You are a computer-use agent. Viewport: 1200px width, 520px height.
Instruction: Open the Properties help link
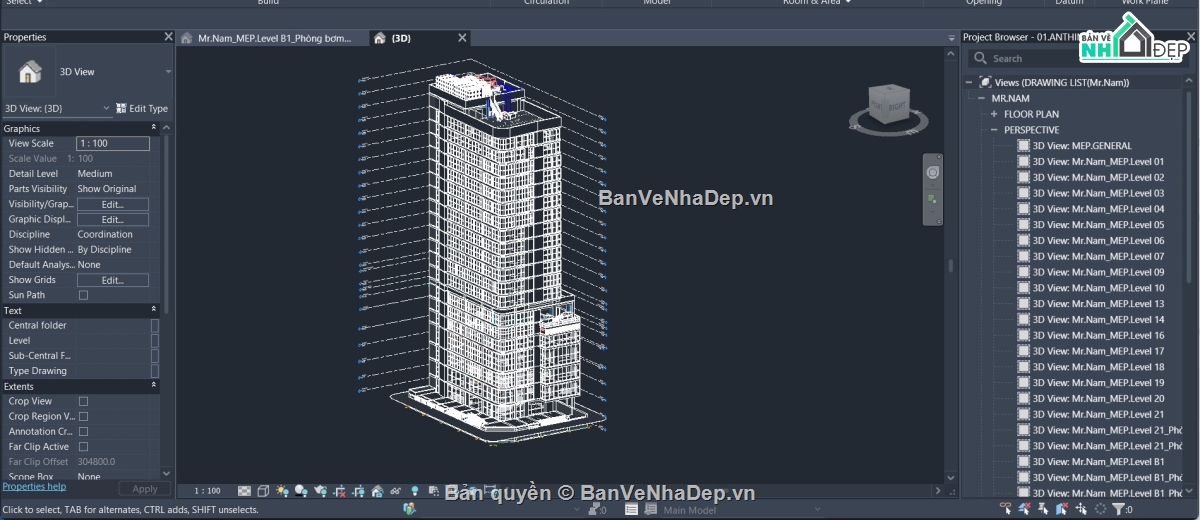click(34, 487)
